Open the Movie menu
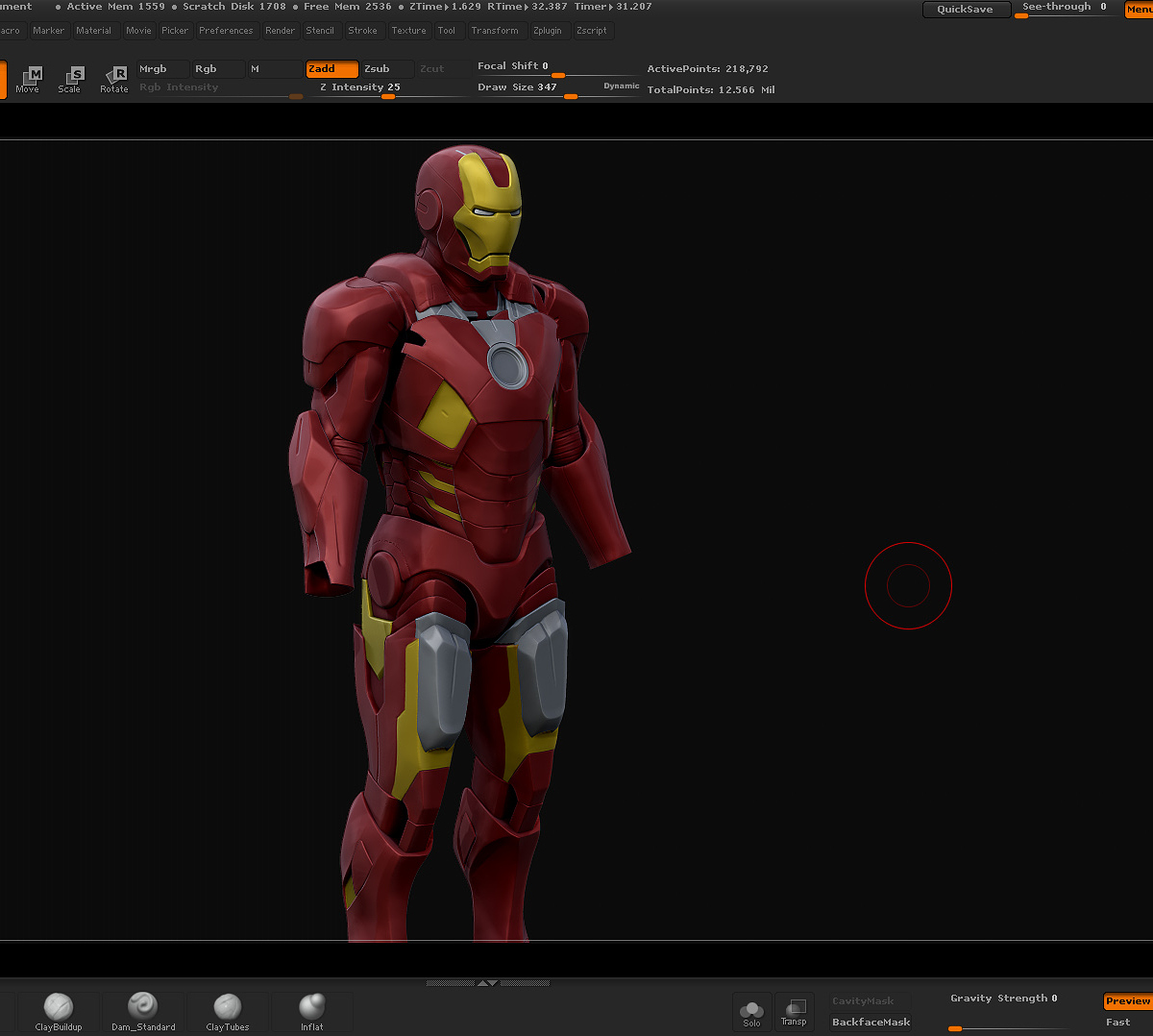 click(138, 31)
